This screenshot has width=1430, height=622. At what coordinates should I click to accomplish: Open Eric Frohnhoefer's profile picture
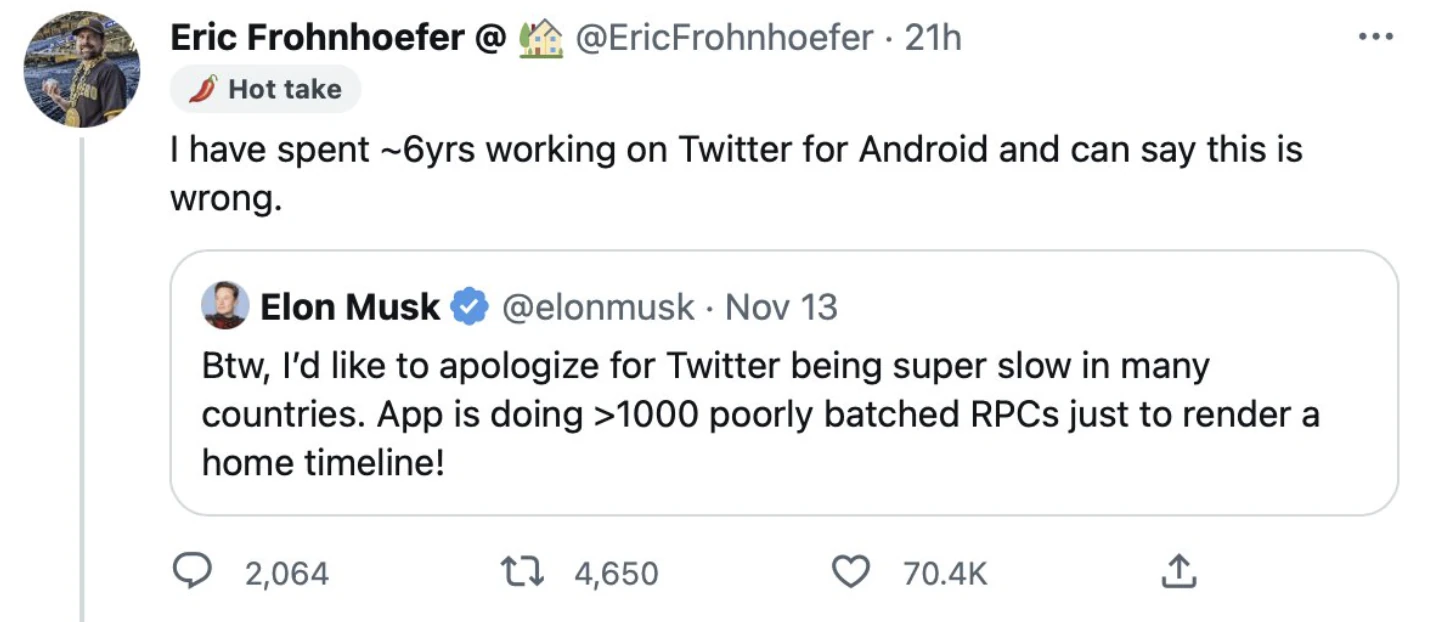81,69
